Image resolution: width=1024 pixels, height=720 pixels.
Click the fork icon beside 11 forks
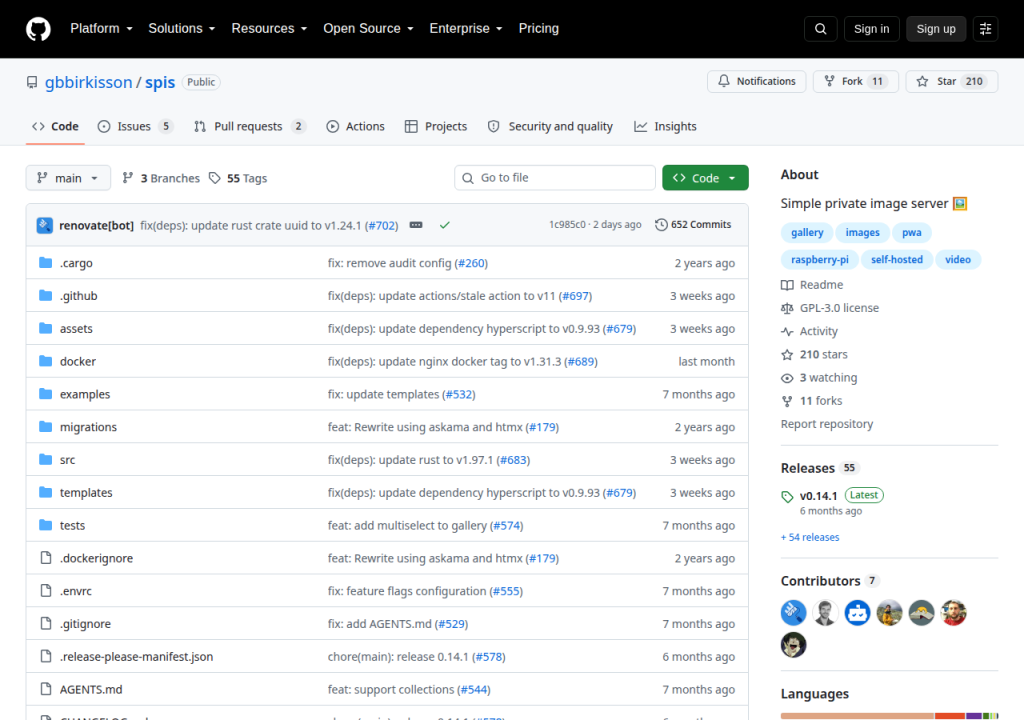(787, 401)
